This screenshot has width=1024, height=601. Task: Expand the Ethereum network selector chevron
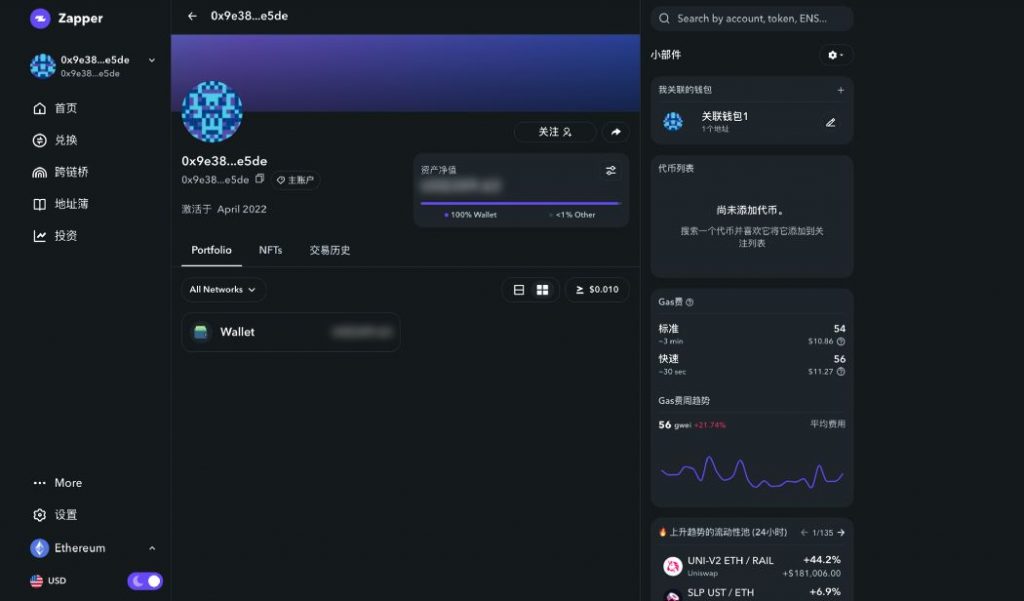[152, 548]
